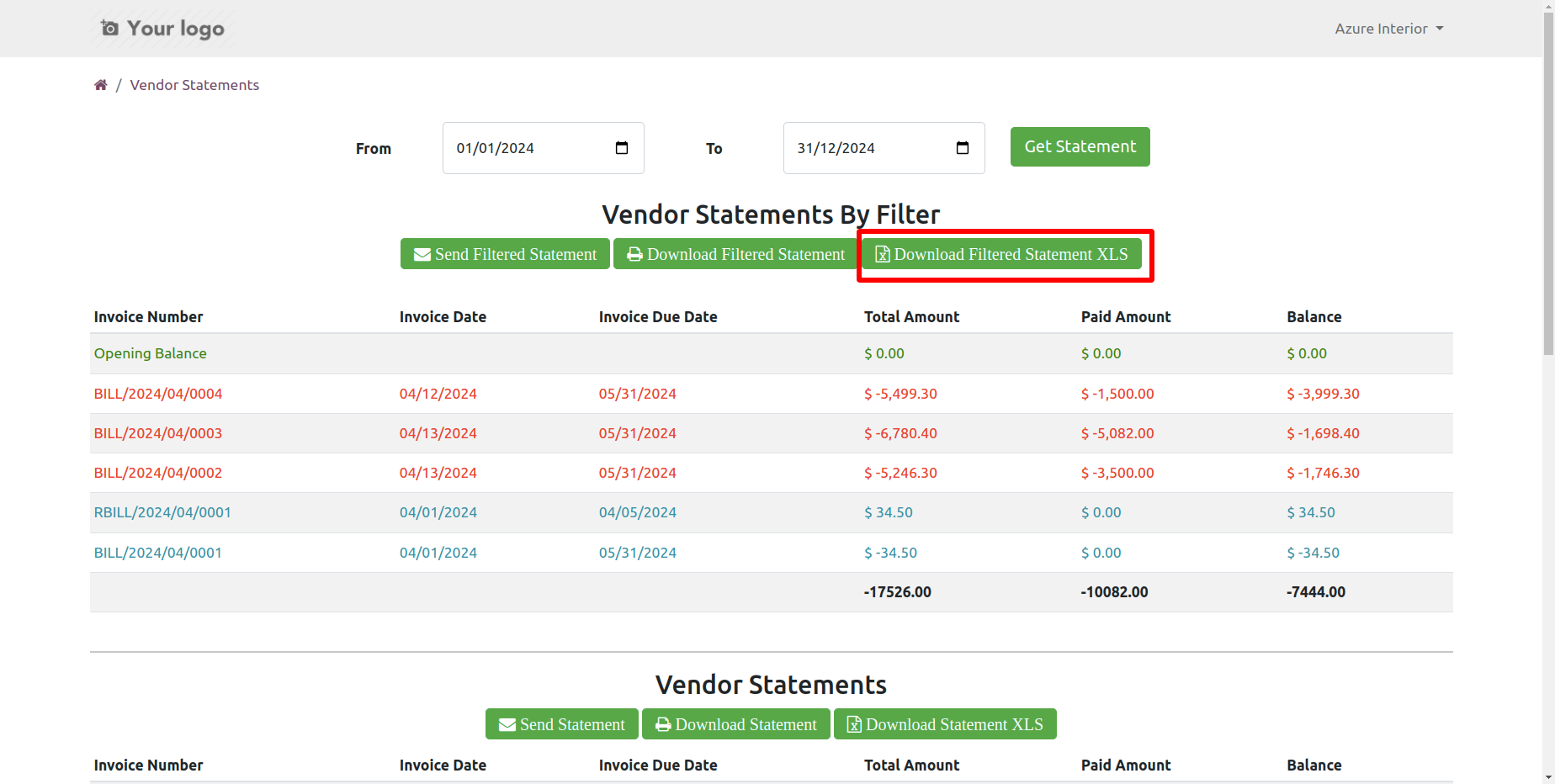
Task: Click the Vendor Statements breadcrumb link
Action: pyautogui.click(x=194, y=85)
